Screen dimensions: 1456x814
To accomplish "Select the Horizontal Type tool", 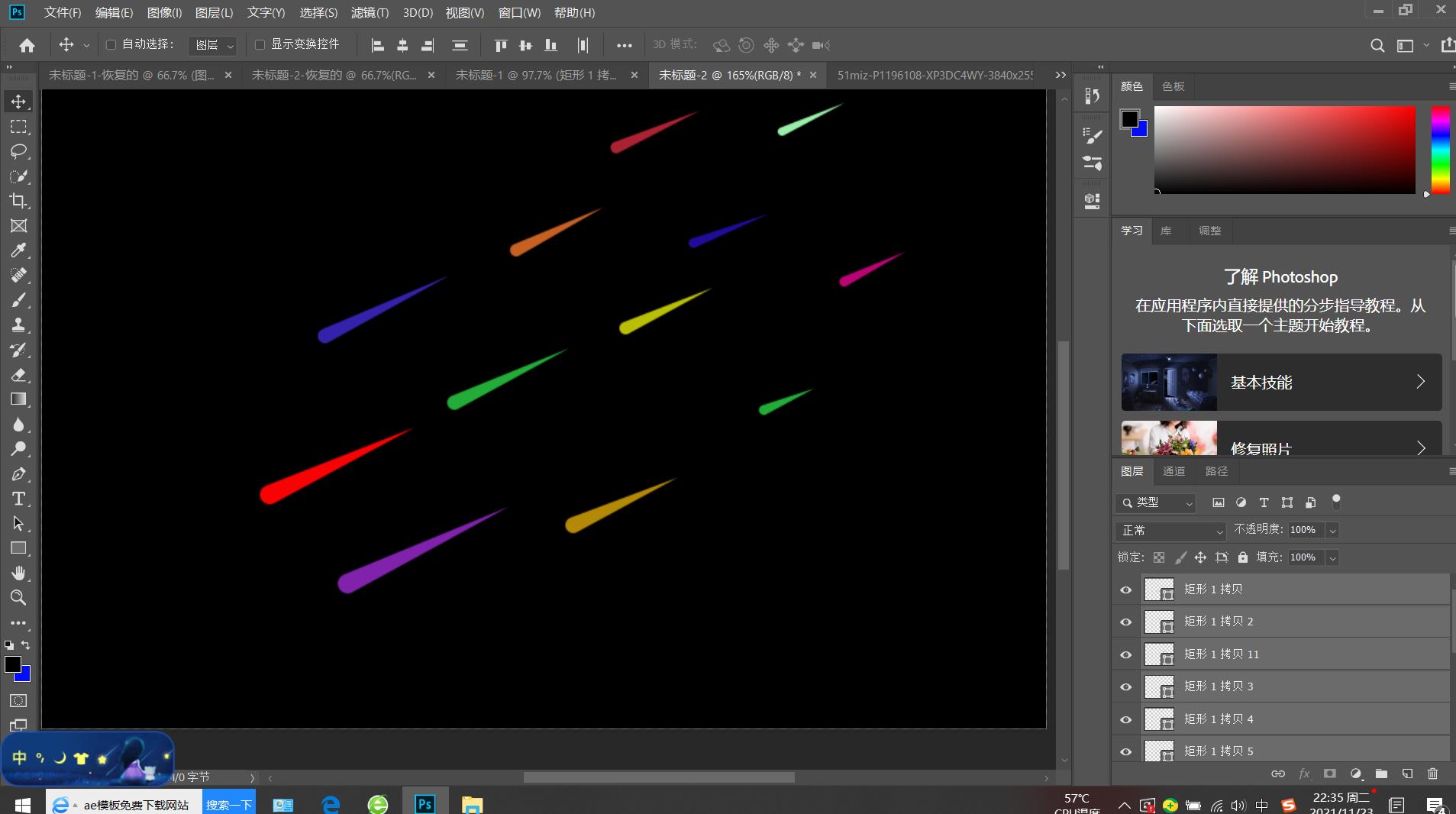I will (x=18, y=499).
